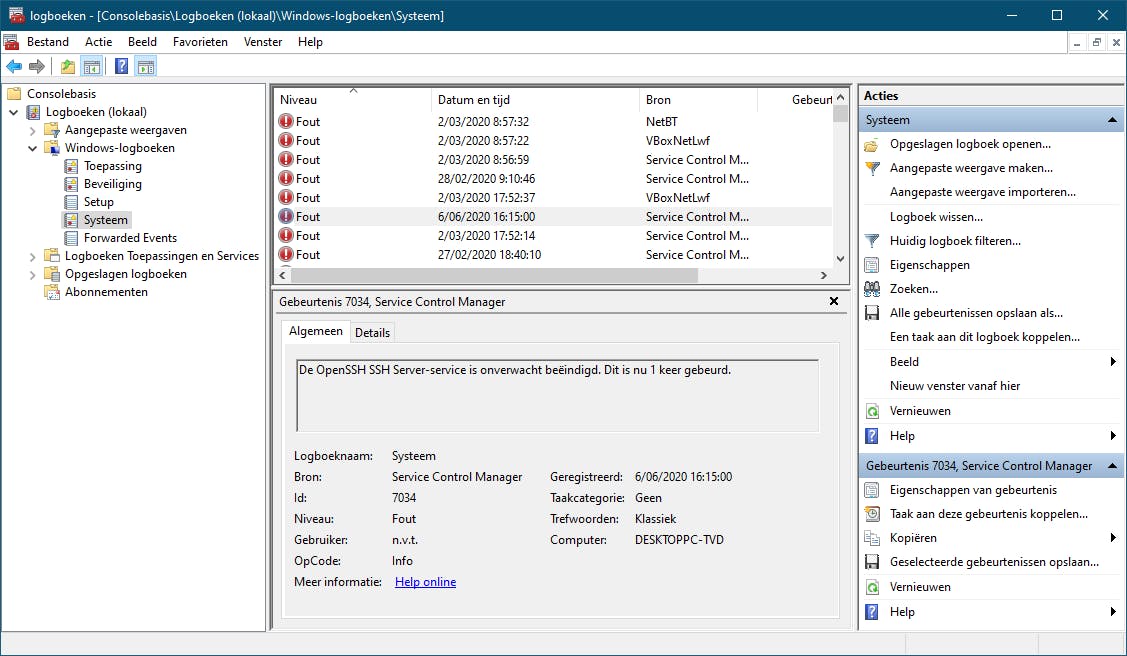The height and width of the screenshot is (656, 1127).
Task: Expand Logboeken Toepassingen en Services node
Action: coord(33,256)
